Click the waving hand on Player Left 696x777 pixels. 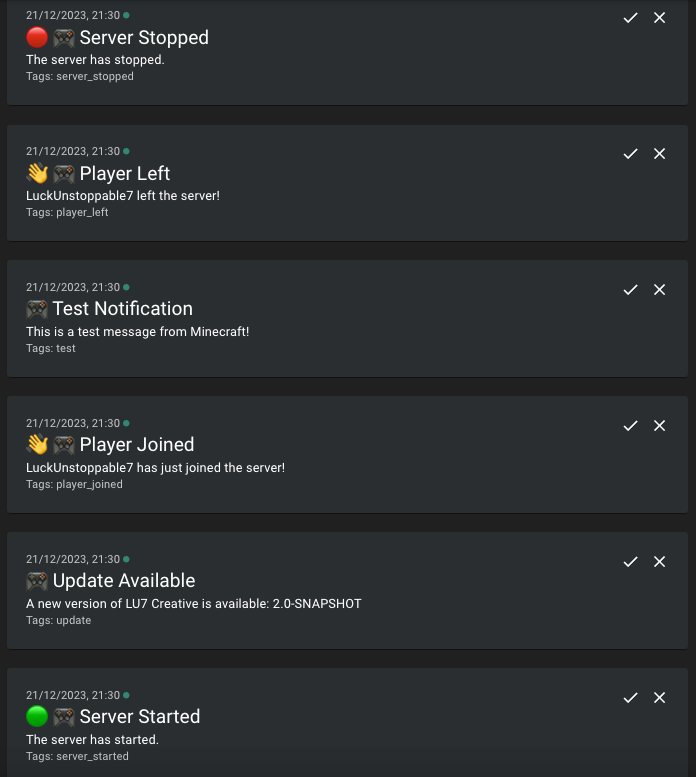point(37,173)
